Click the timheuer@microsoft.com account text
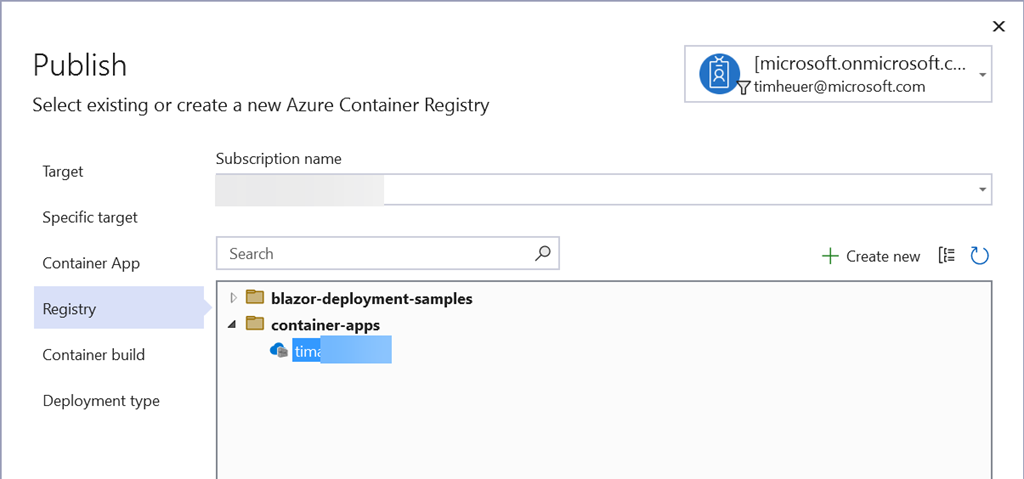 (x=839, y=86)
